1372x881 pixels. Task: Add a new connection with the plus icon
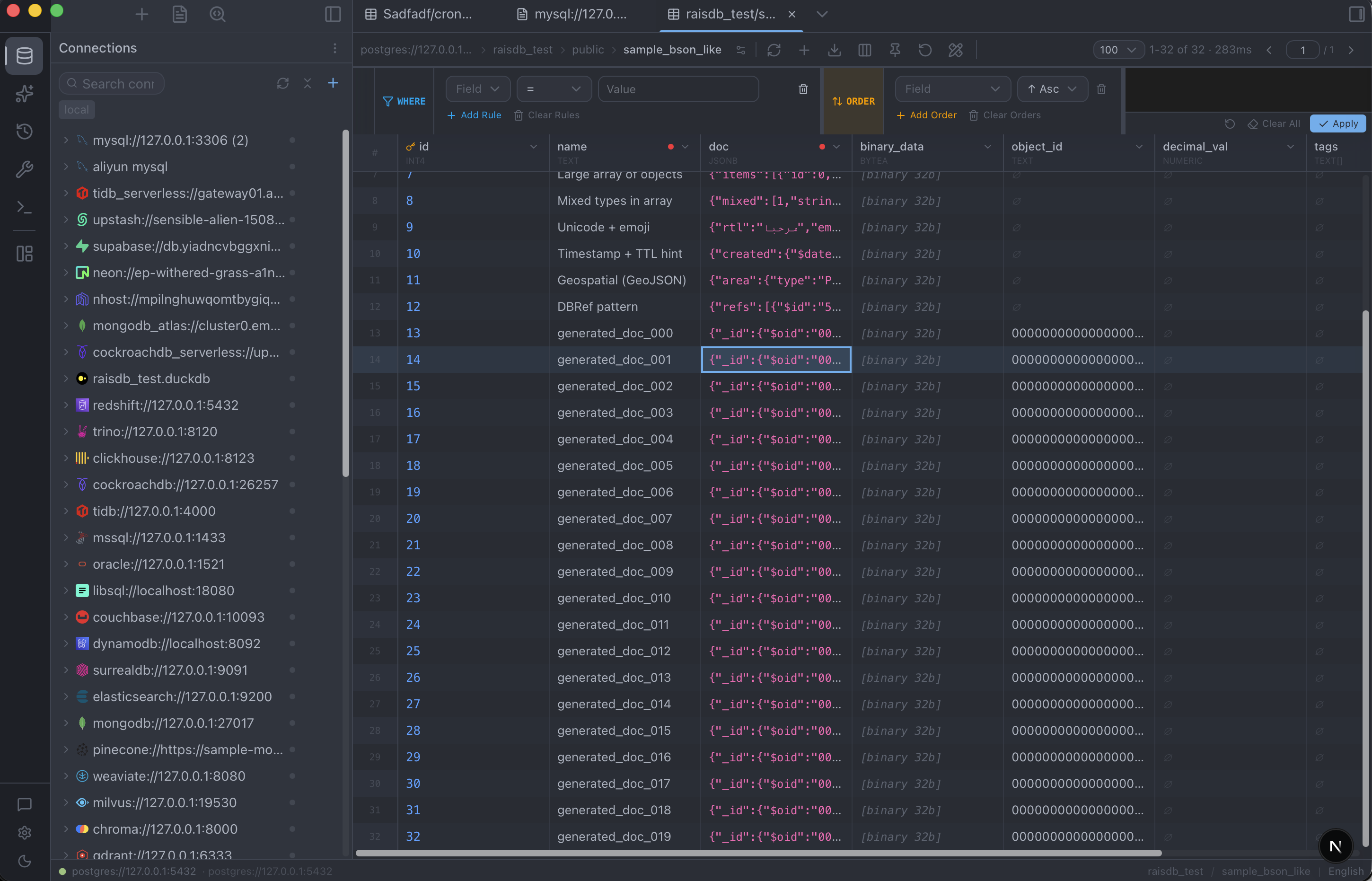pos(333,84)
